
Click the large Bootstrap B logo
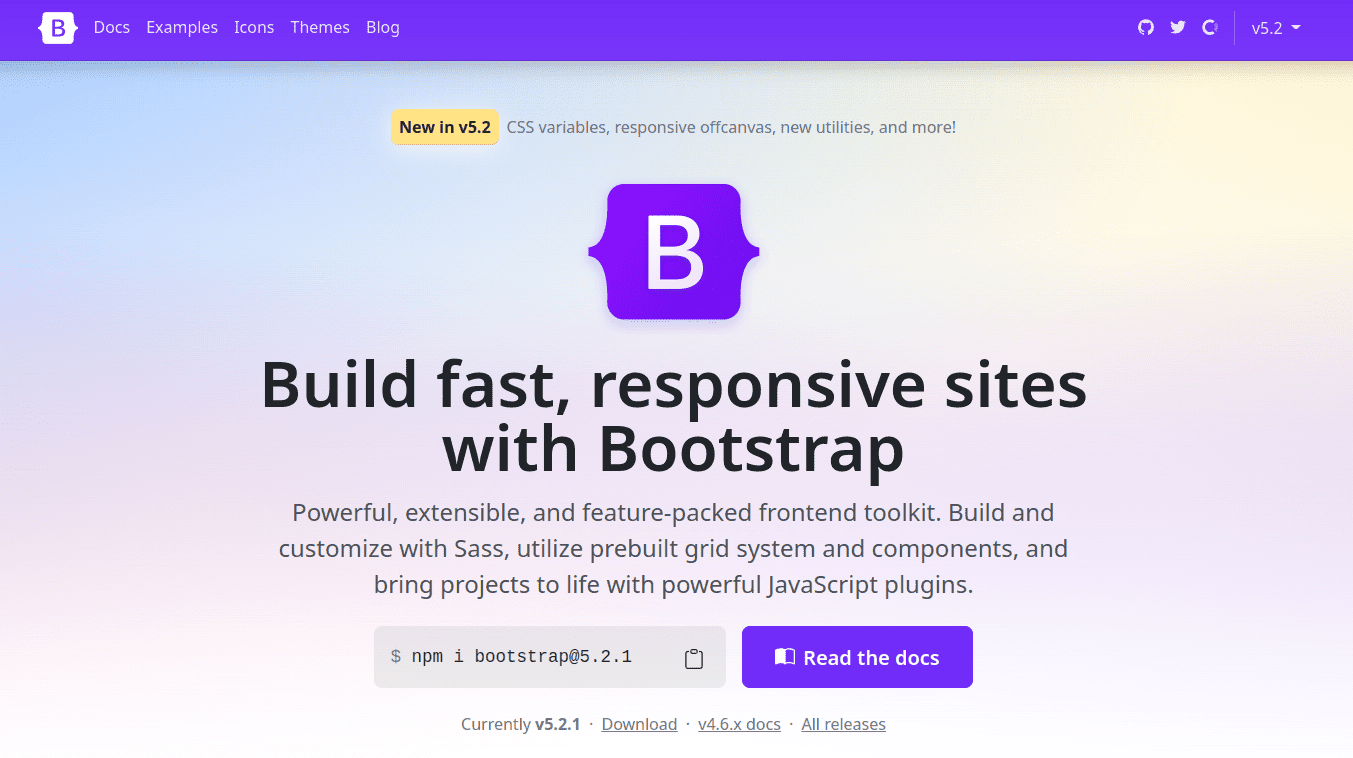coord(674,252)
